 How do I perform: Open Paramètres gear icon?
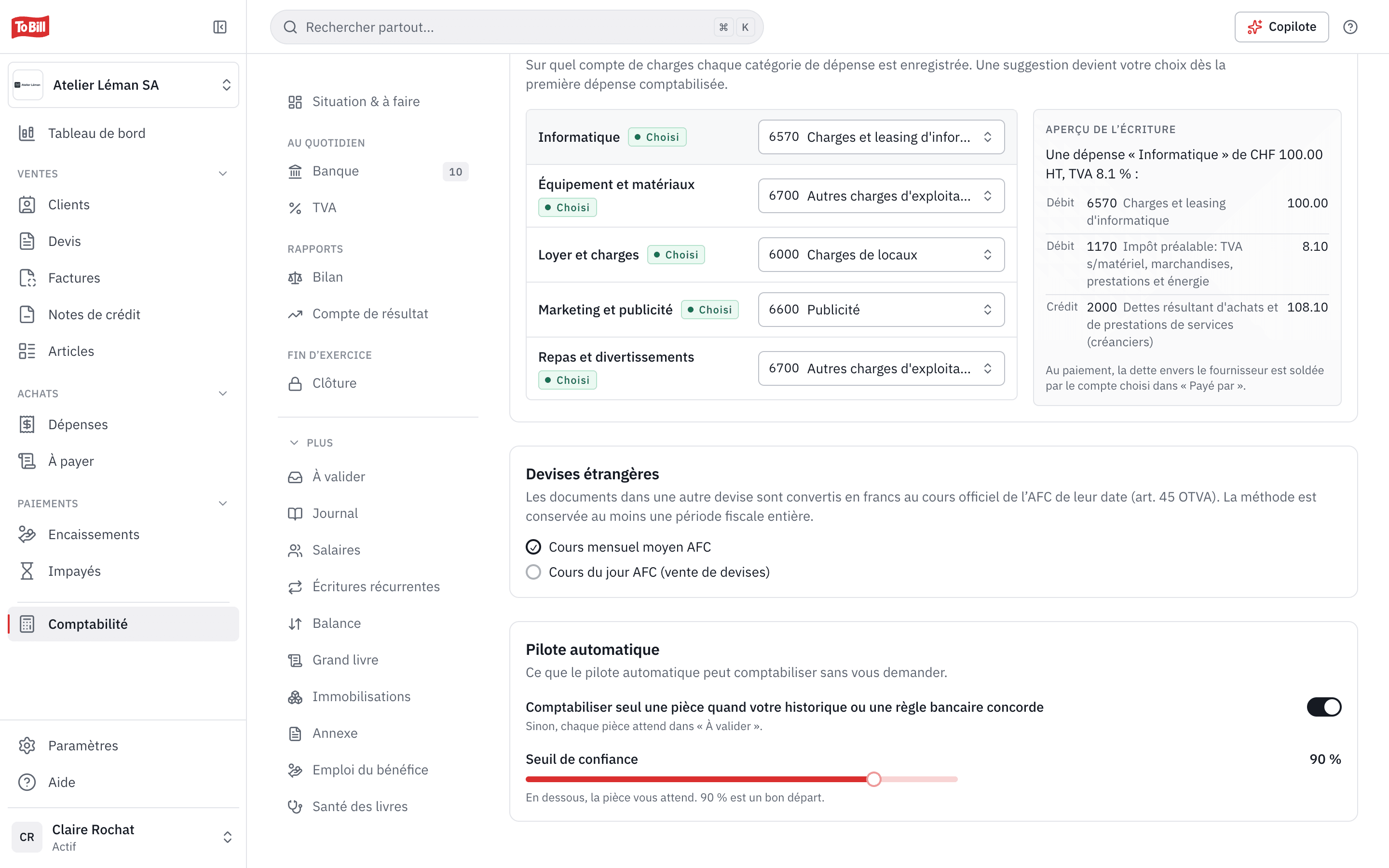[x=27, y=745]
